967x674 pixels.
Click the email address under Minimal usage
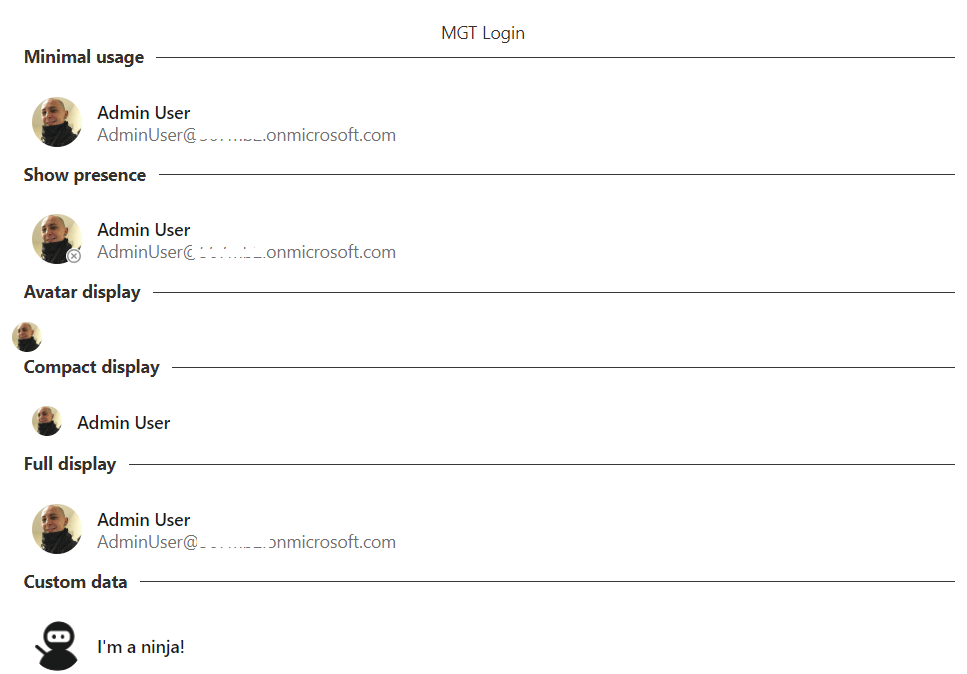[246, 135]
